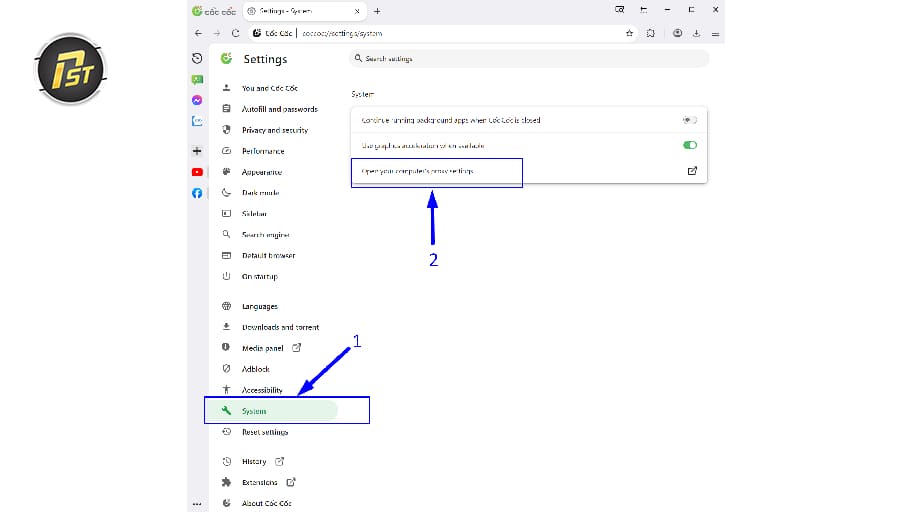Go forward with the forward arrow
The image size is (912, 513).
(217, 34)
